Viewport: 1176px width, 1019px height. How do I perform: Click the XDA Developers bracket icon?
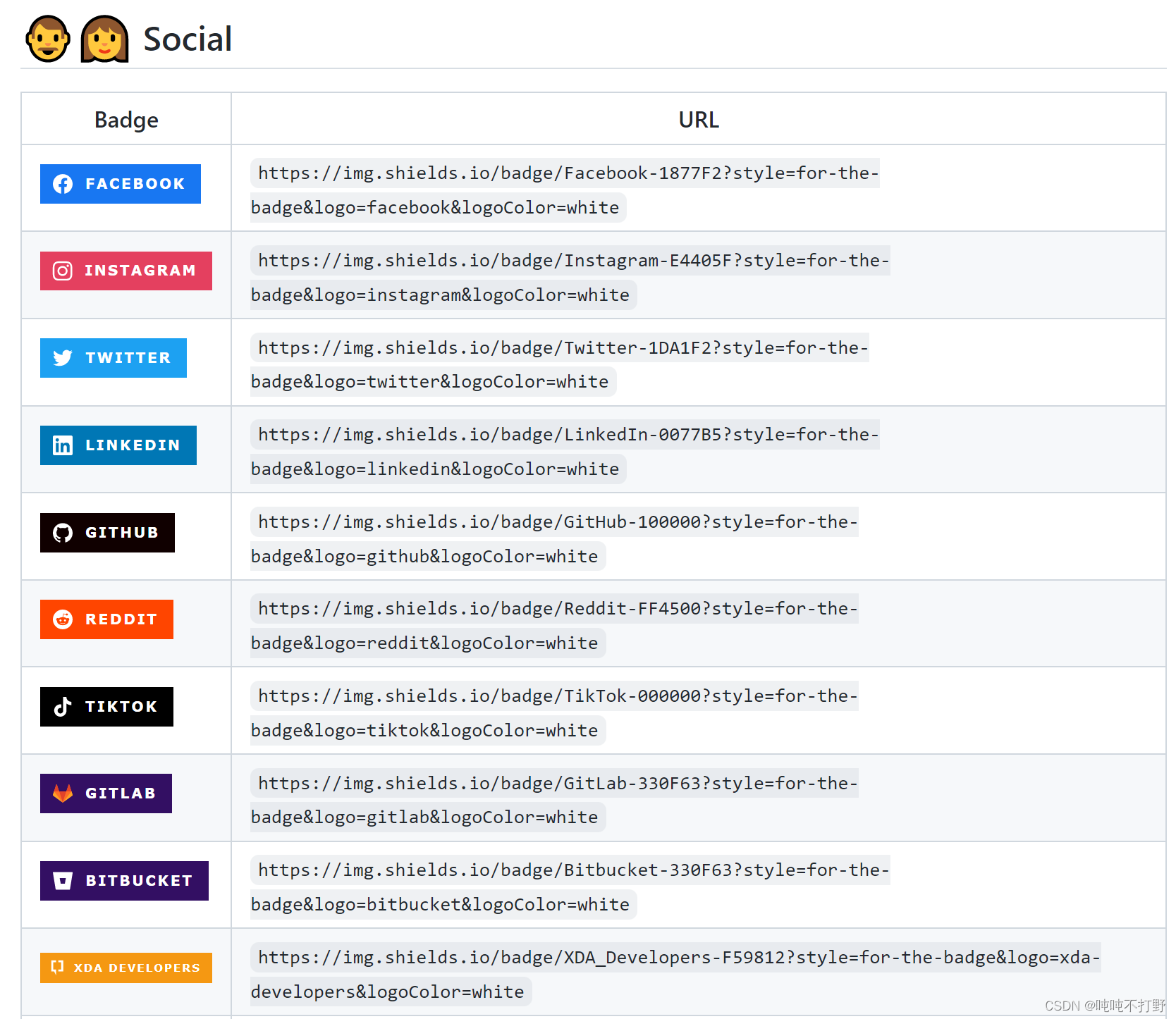[x=58, y=968]
